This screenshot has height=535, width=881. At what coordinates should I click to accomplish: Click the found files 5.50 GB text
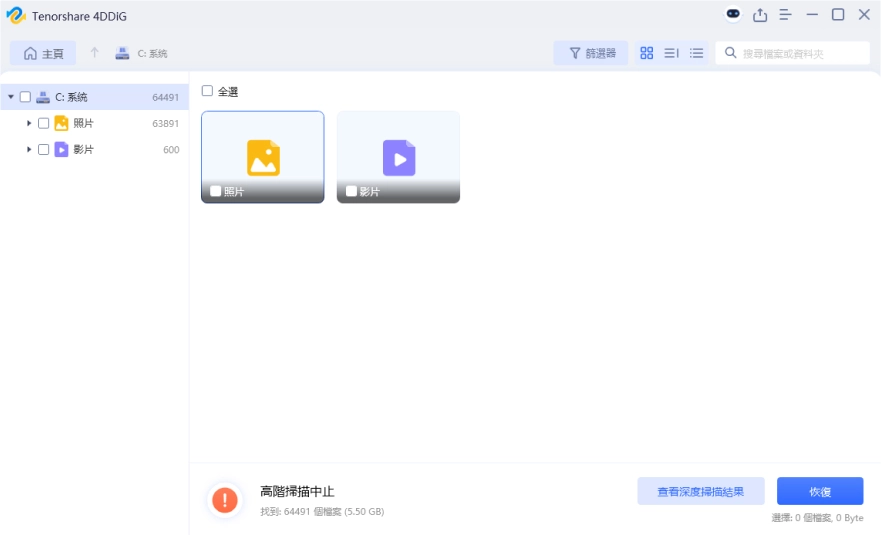[x=323, y=511]
